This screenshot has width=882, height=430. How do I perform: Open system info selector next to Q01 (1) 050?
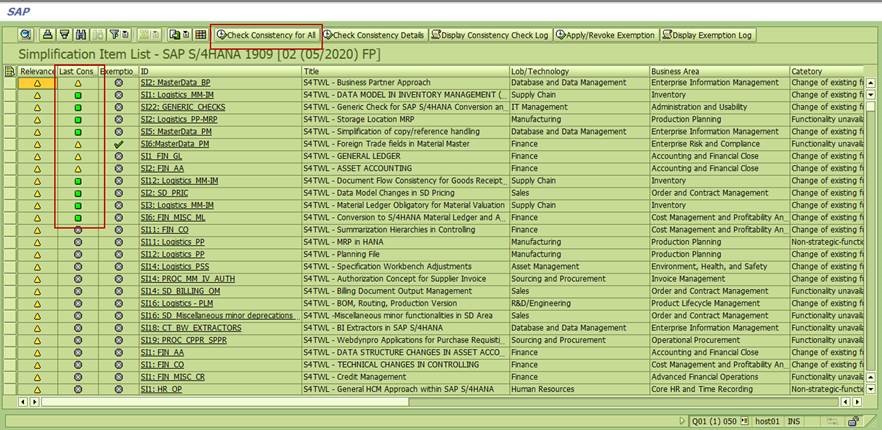[745, 420]
